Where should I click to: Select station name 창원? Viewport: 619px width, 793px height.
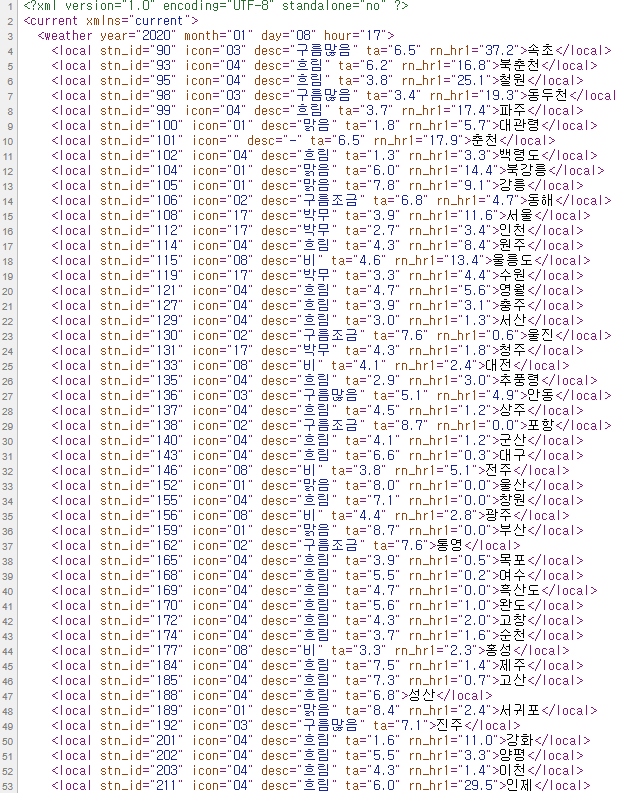coord(513,501)
